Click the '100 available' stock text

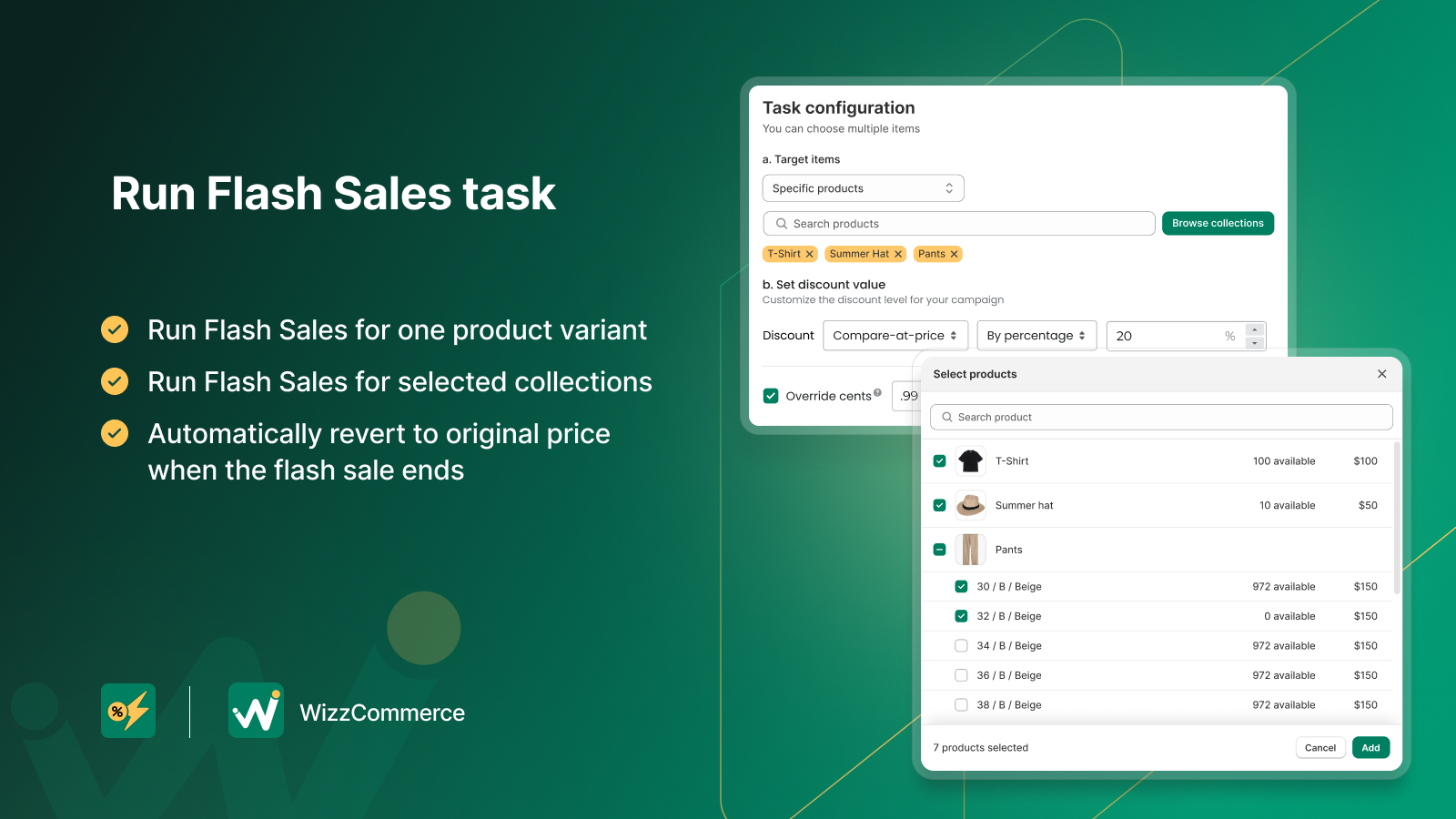click(1284, 461)
